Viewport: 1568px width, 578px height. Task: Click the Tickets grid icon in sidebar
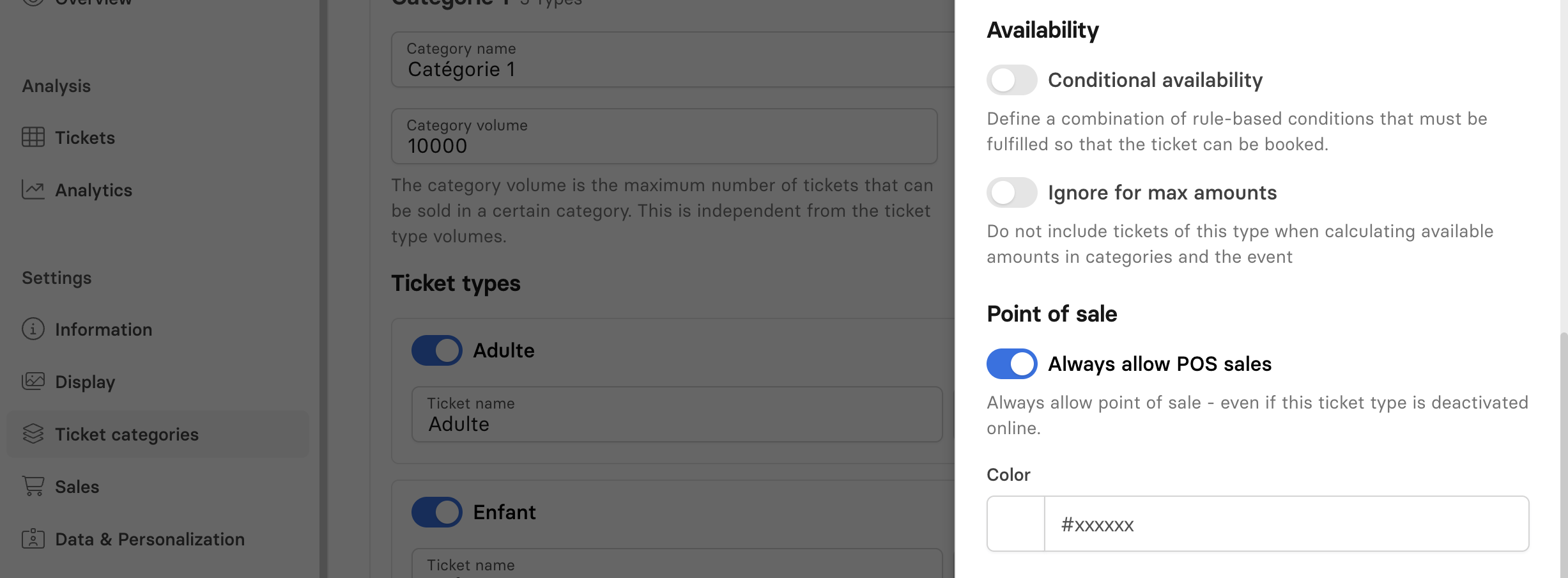click(33, 137)
